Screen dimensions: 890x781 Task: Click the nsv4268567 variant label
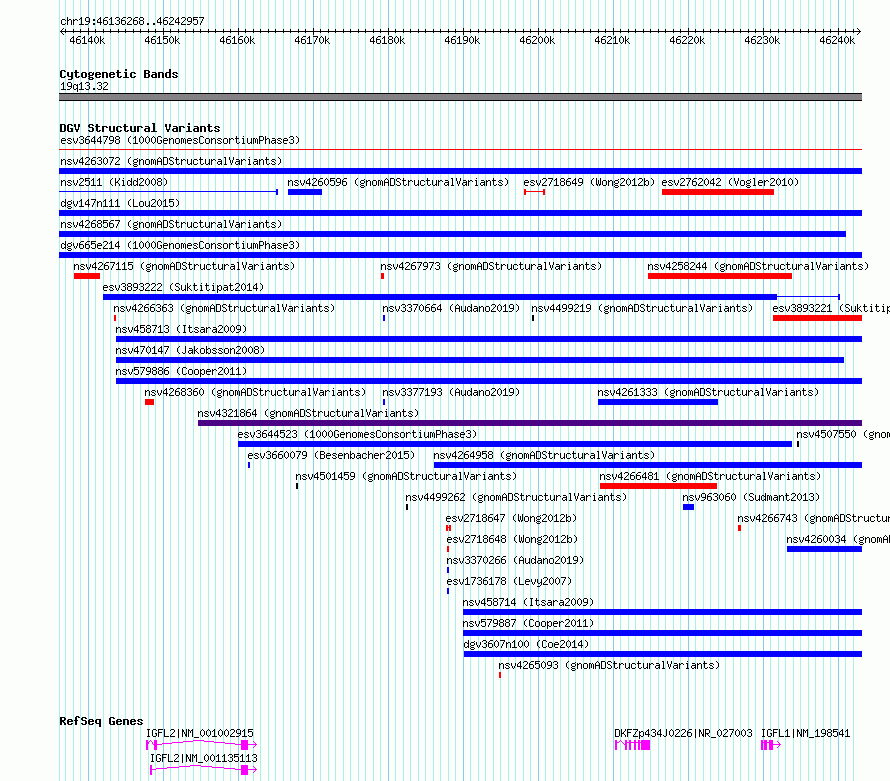pyautogui.click(x=171, y=224)
